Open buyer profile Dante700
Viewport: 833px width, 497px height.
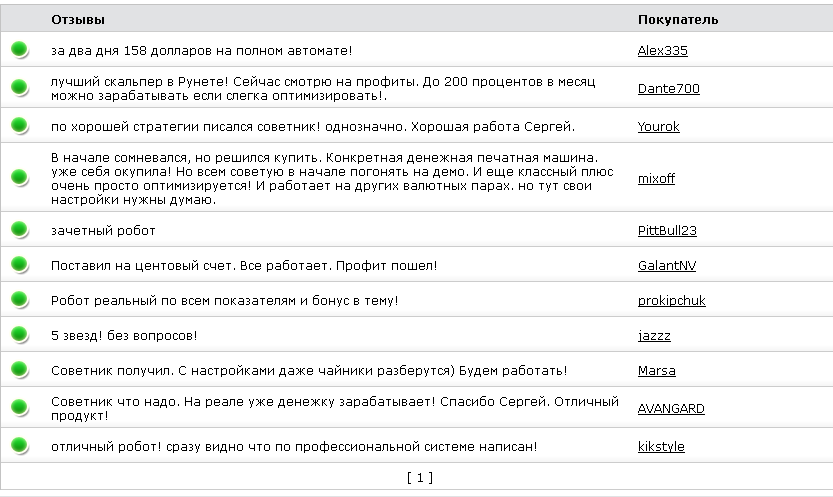point(668,89)
